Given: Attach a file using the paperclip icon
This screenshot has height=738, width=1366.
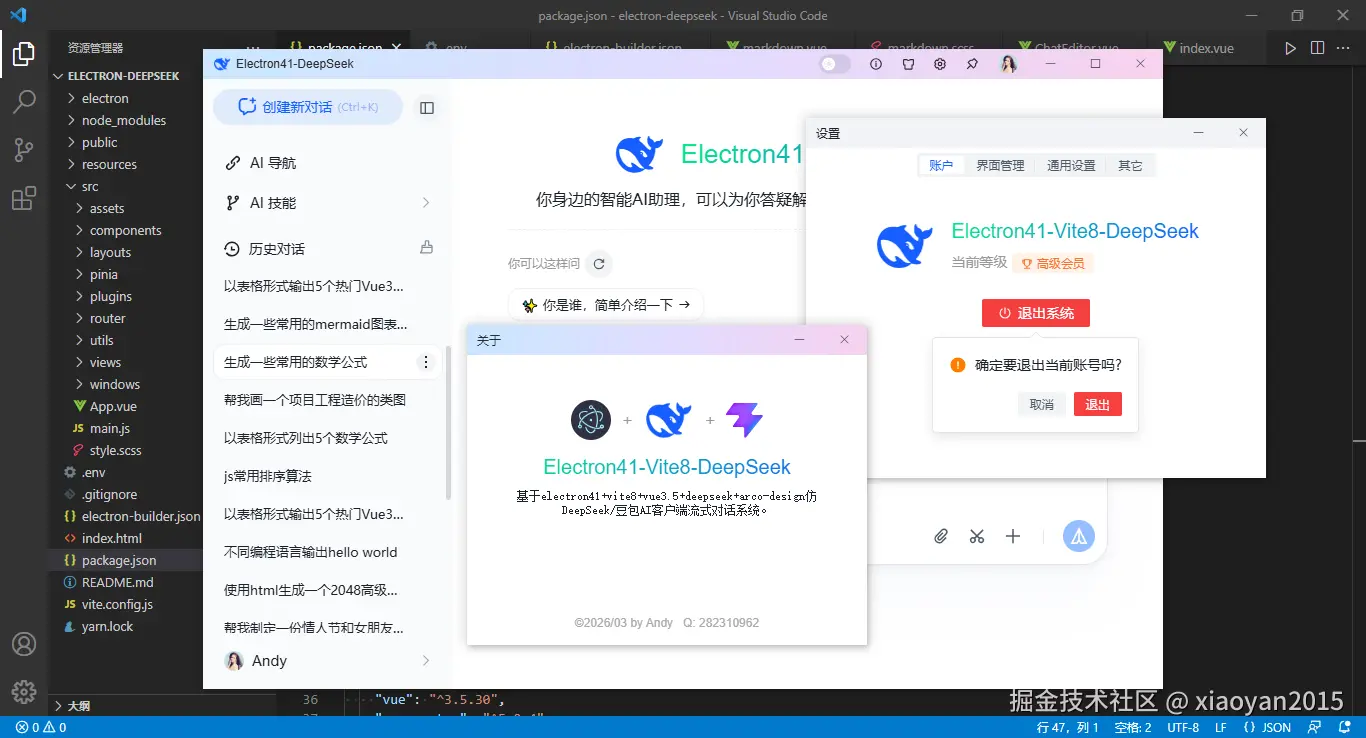Looking at the screenshot, I should click(940, 536).
